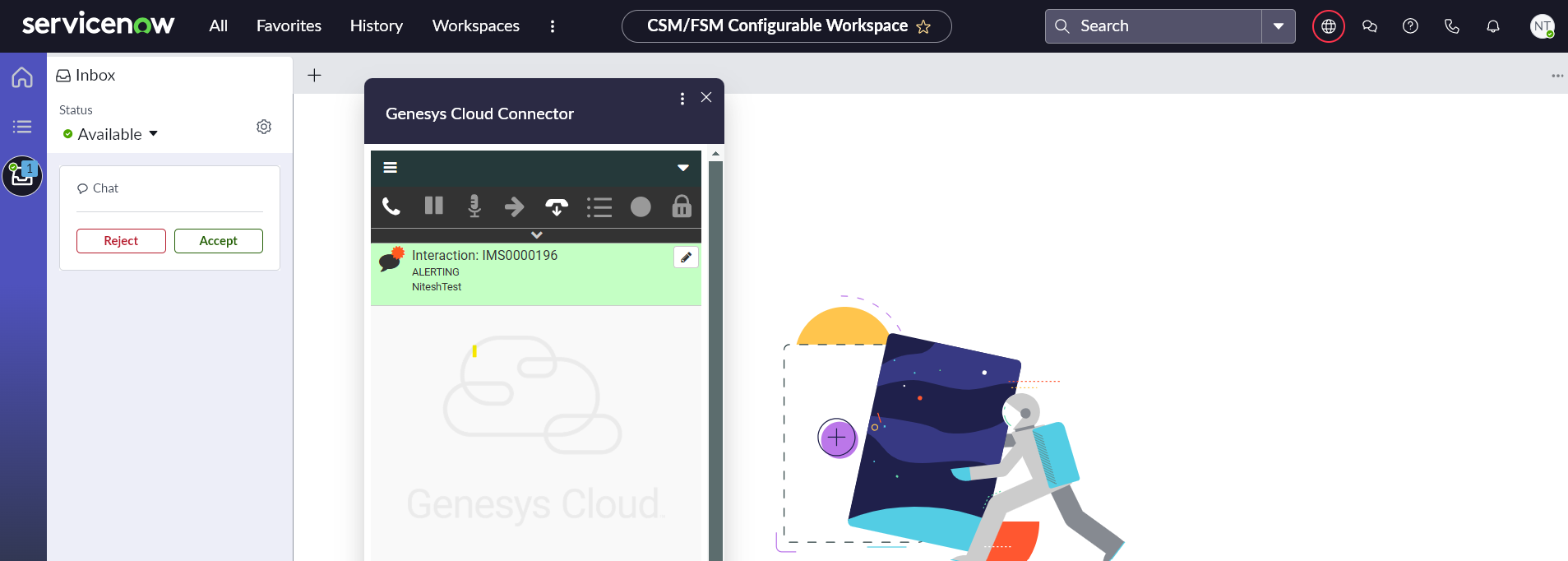Toggle the Genesys mute microphone icon
Screen dimensions: 1568x561
pyautogui.click(x=474, y=206)
